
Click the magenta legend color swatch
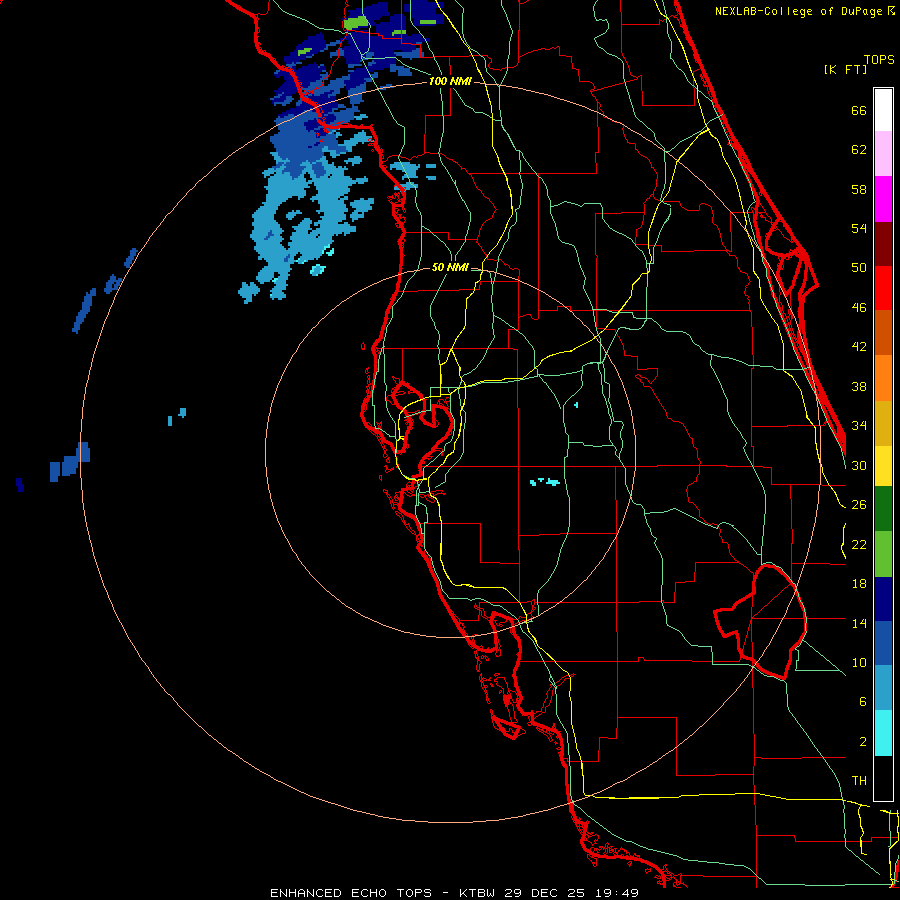883,199
